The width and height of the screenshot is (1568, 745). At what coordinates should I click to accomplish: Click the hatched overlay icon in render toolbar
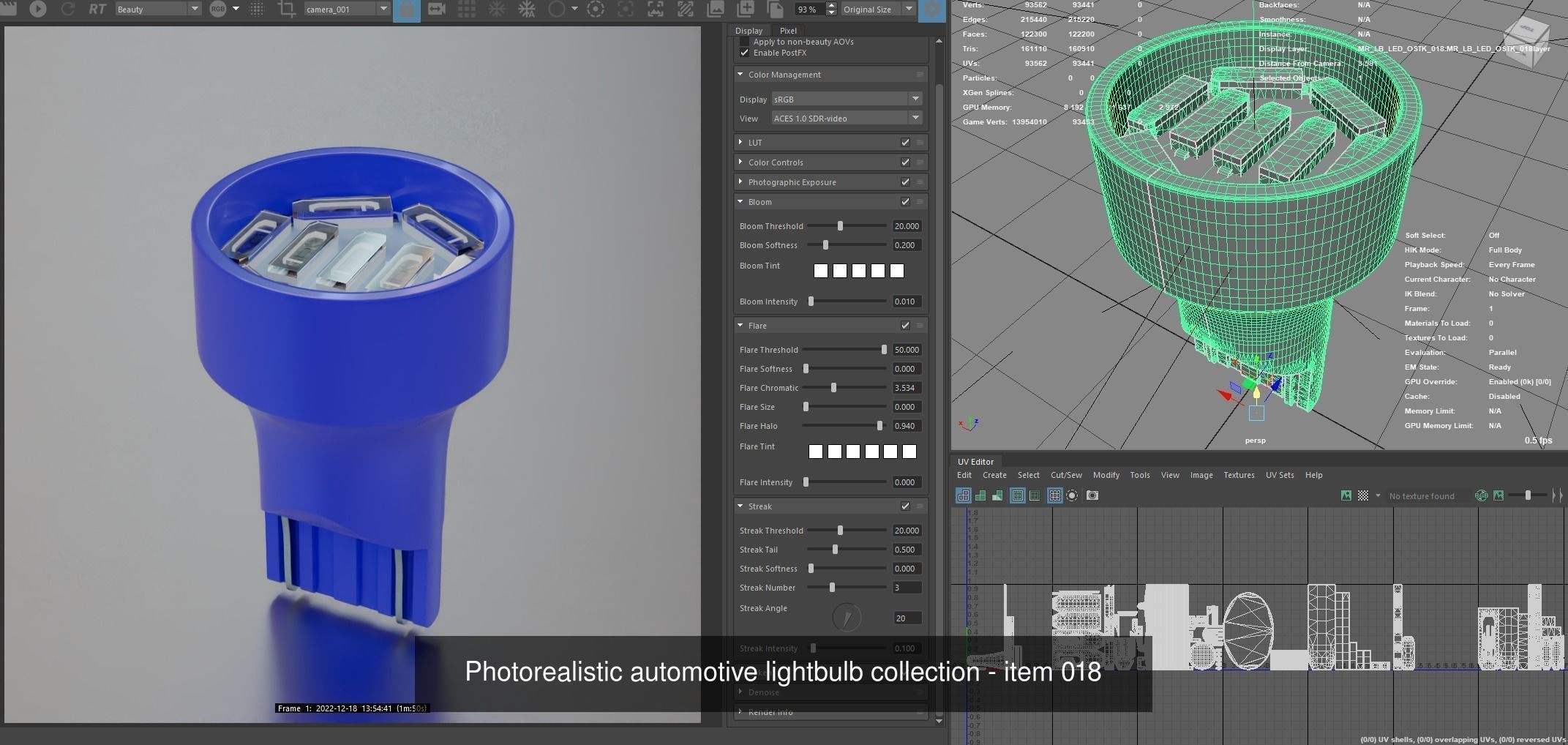pyautogui.click(x=686, y=9)
